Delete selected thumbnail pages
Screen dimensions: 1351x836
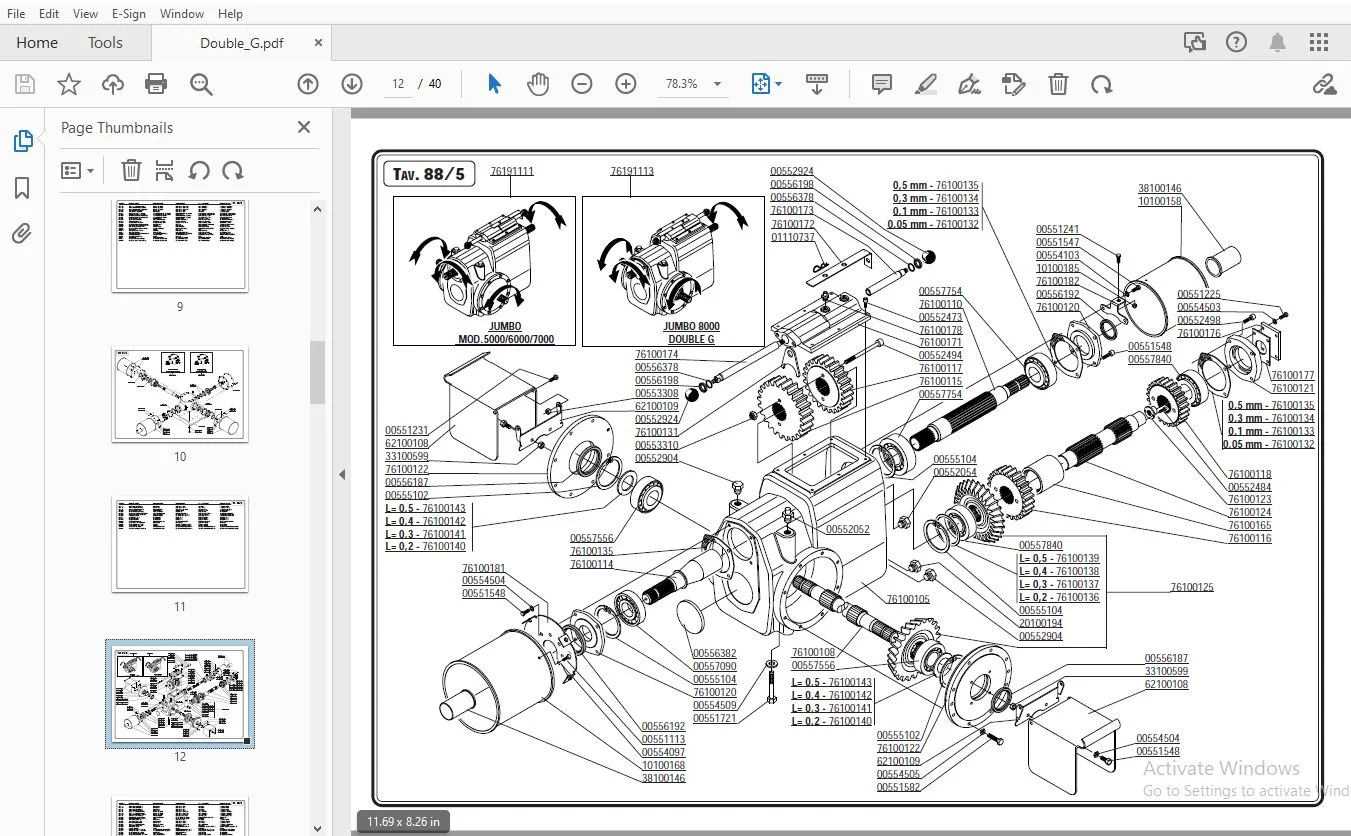(x=131, y=170)
